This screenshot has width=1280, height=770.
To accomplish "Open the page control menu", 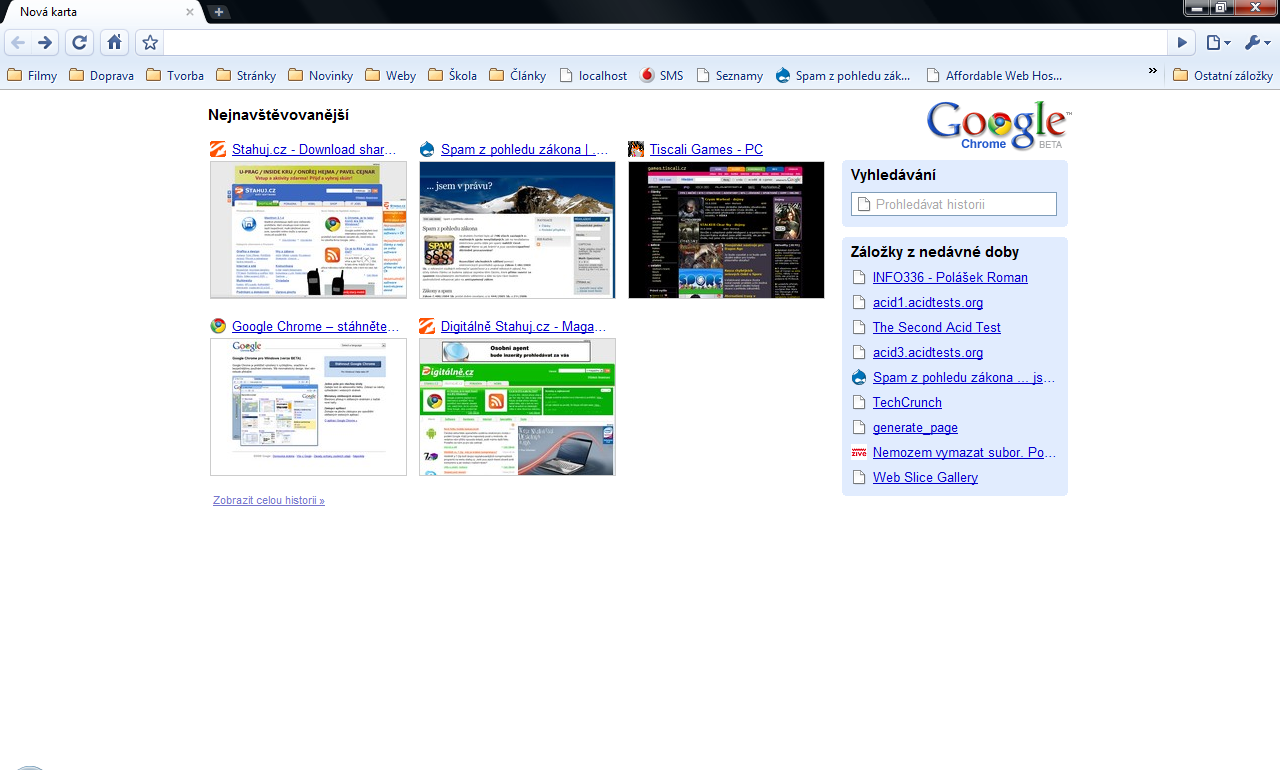I will coord(1217,43).
